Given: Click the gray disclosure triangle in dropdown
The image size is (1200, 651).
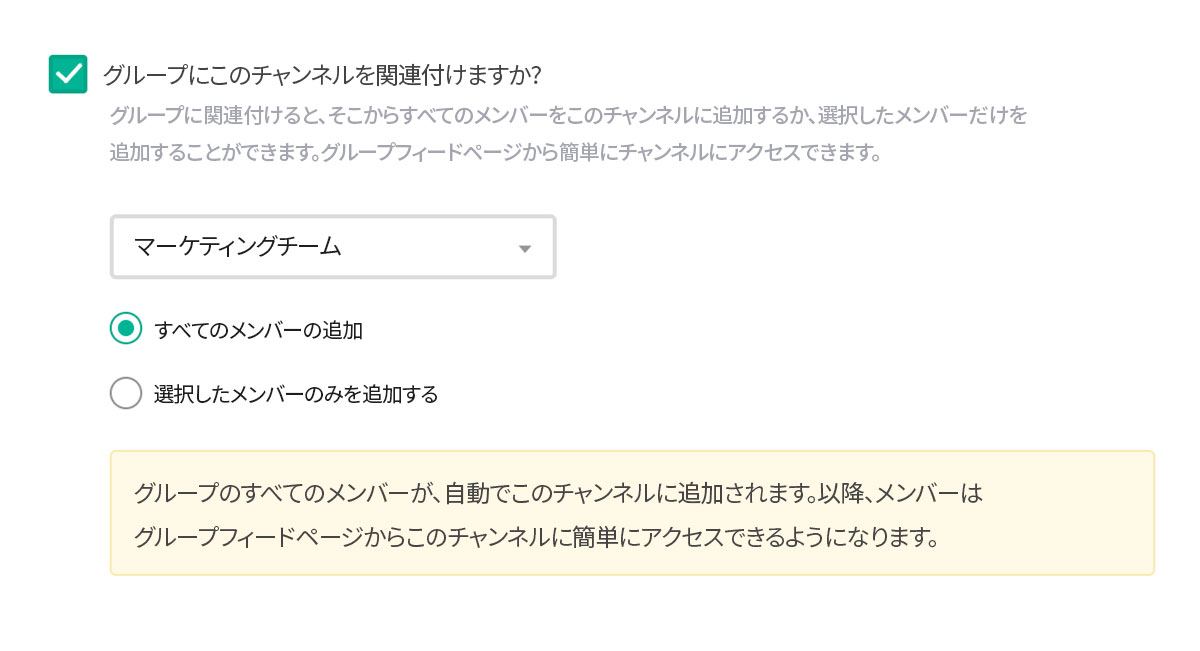Looking at the screenshot, I should pos(524,247).
